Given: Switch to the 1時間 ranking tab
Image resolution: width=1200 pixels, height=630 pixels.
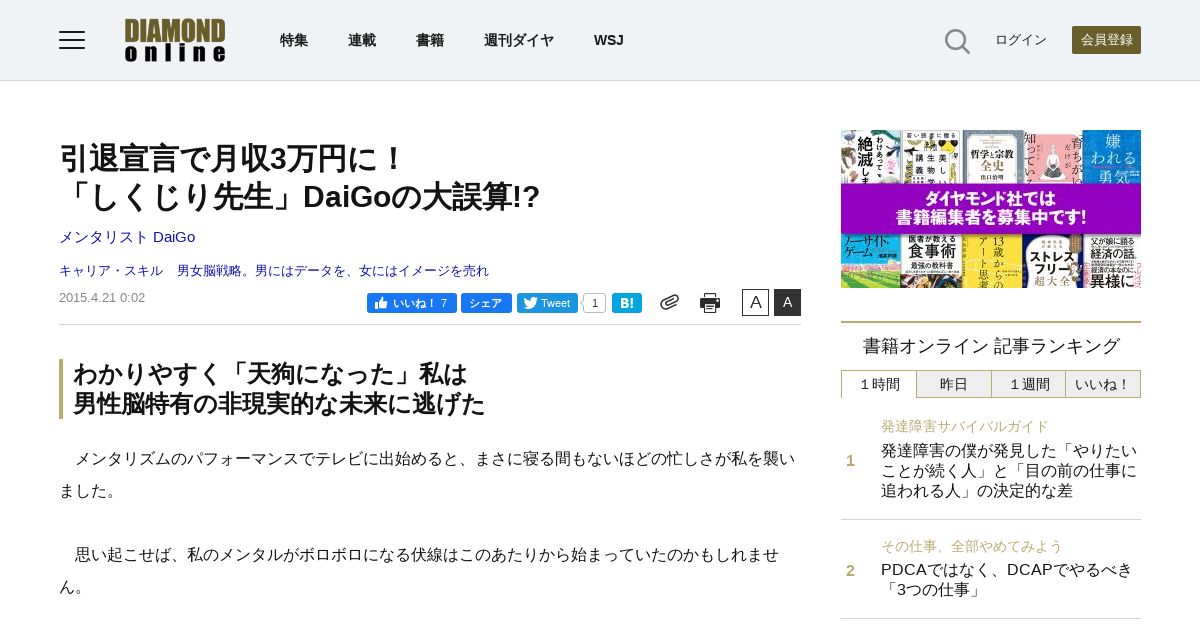Looking at the screenshot, I should tap(879, 384).
